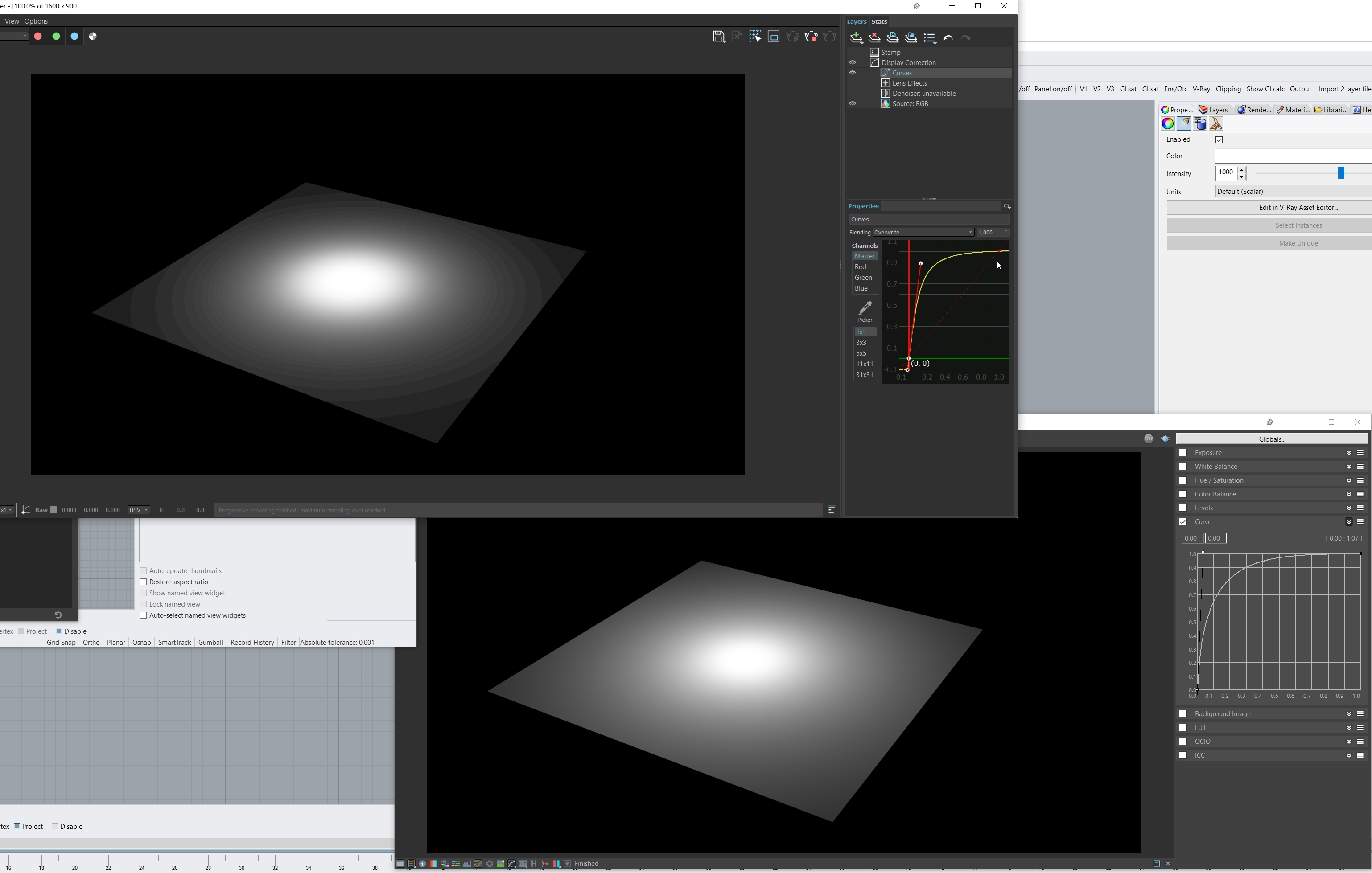Viewport: 1372px width, 873px height.
Task: Open the Options menu in VFB
Action: 36,21
